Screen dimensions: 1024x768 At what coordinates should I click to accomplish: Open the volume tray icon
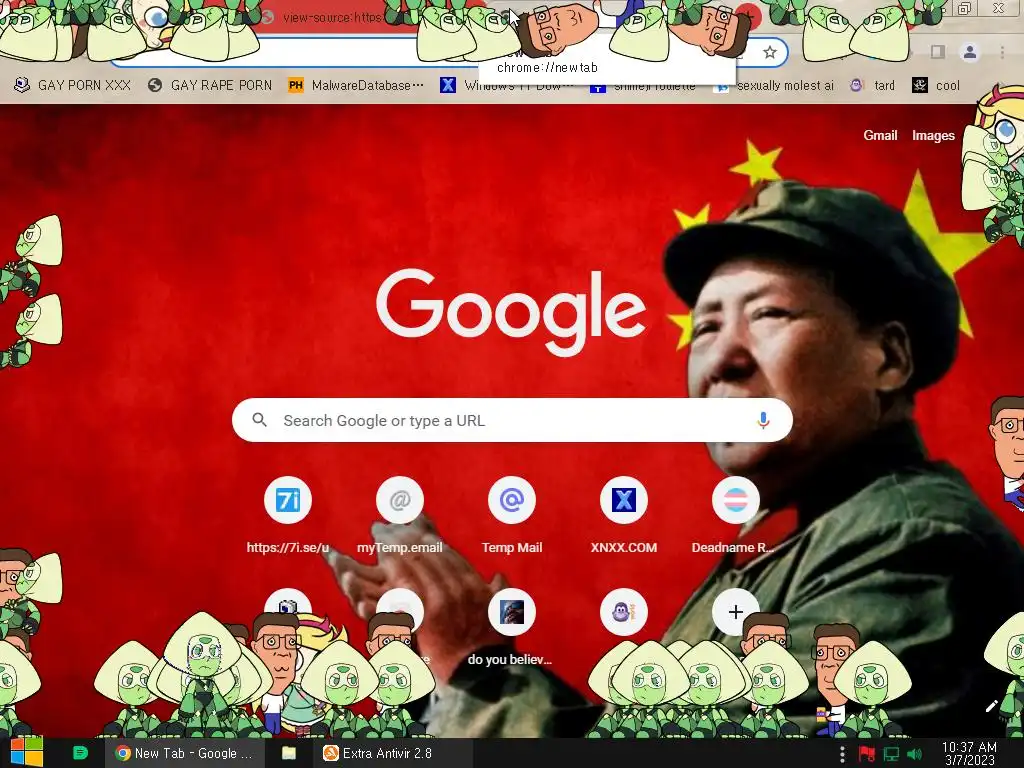[x=915, y=754]
